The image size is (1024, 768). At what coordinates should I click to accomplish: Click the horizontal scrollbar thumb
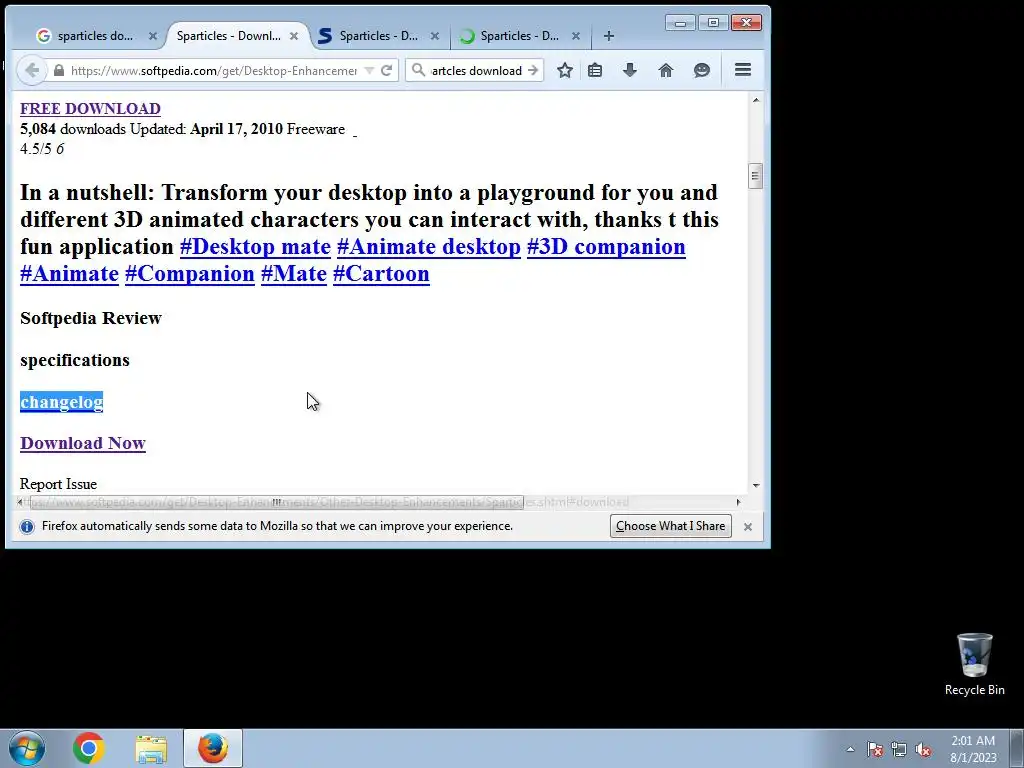click(277, 502)
